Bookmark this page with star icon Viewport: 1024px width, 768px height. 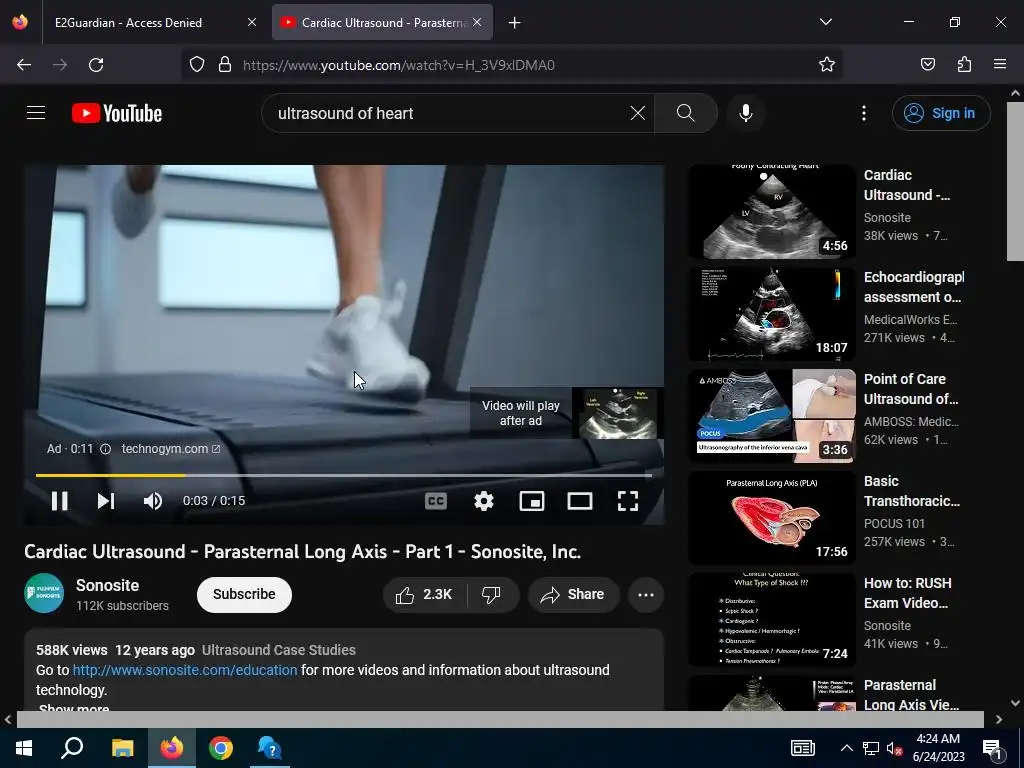coord(827,65)
